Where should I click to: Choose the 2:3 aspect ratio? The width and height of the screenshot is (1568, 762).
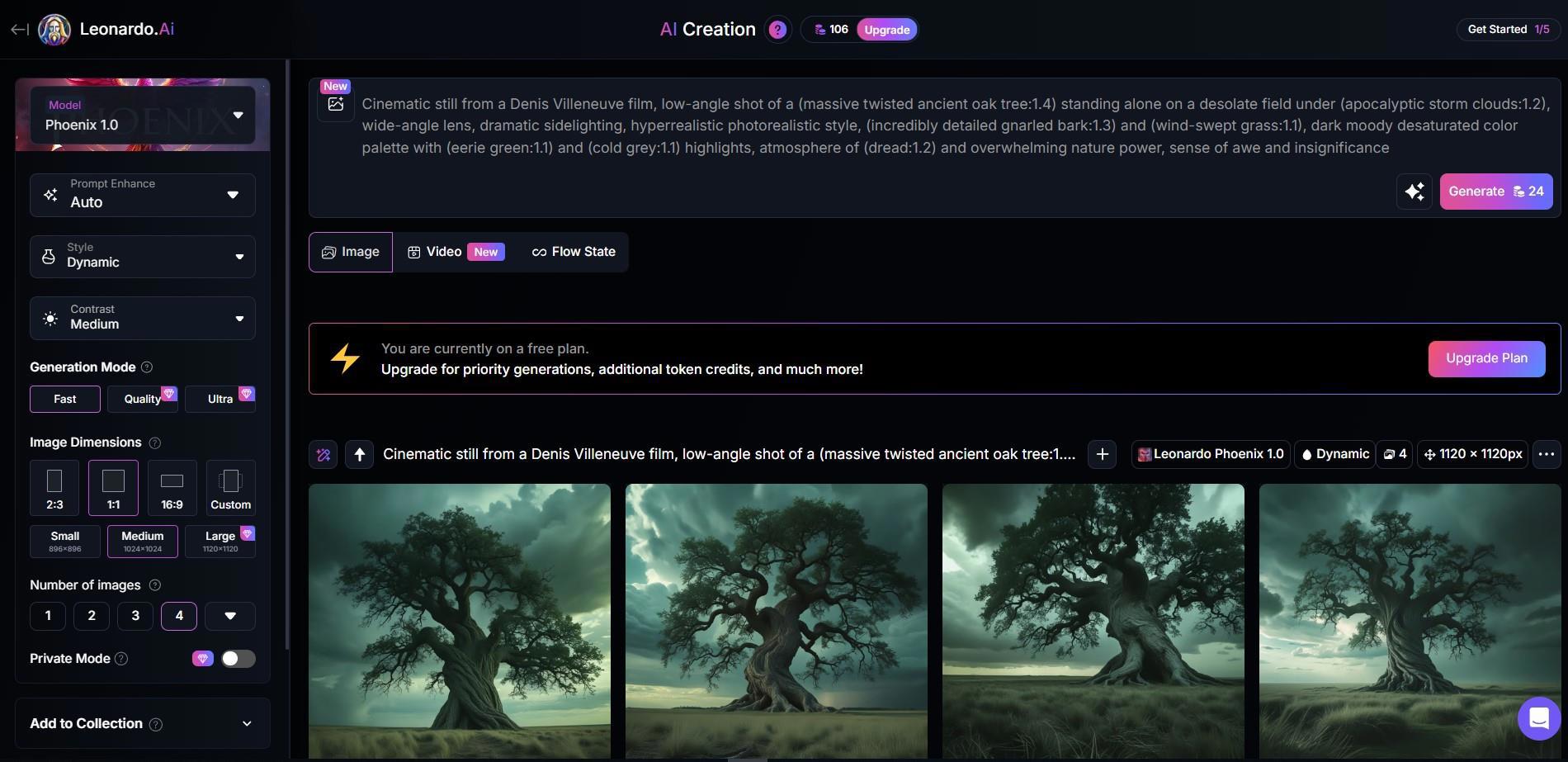pos(54,488)
